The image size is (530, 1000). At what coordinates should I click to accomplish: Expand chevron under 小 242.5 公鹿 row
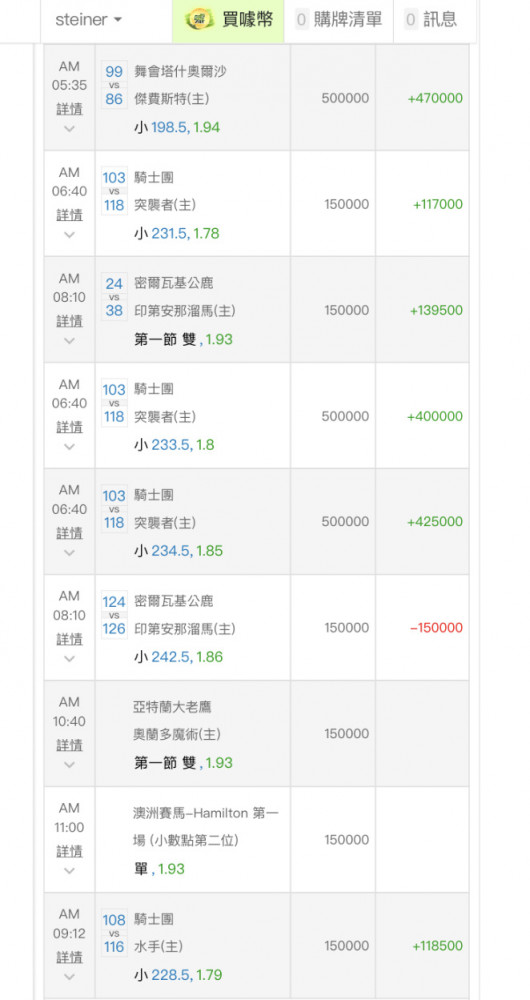pyautogui.click(x=70, y=658)
